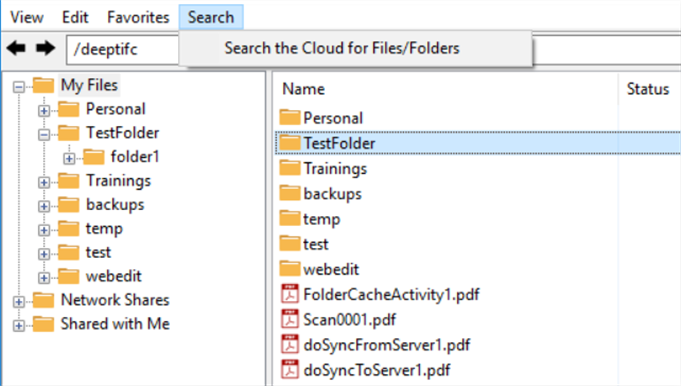Image resolution: width=681 pixels, height=386 pixels.
Task: Select doSyncFromServer1.pdf PDF icon
Action: click(290, 344)
